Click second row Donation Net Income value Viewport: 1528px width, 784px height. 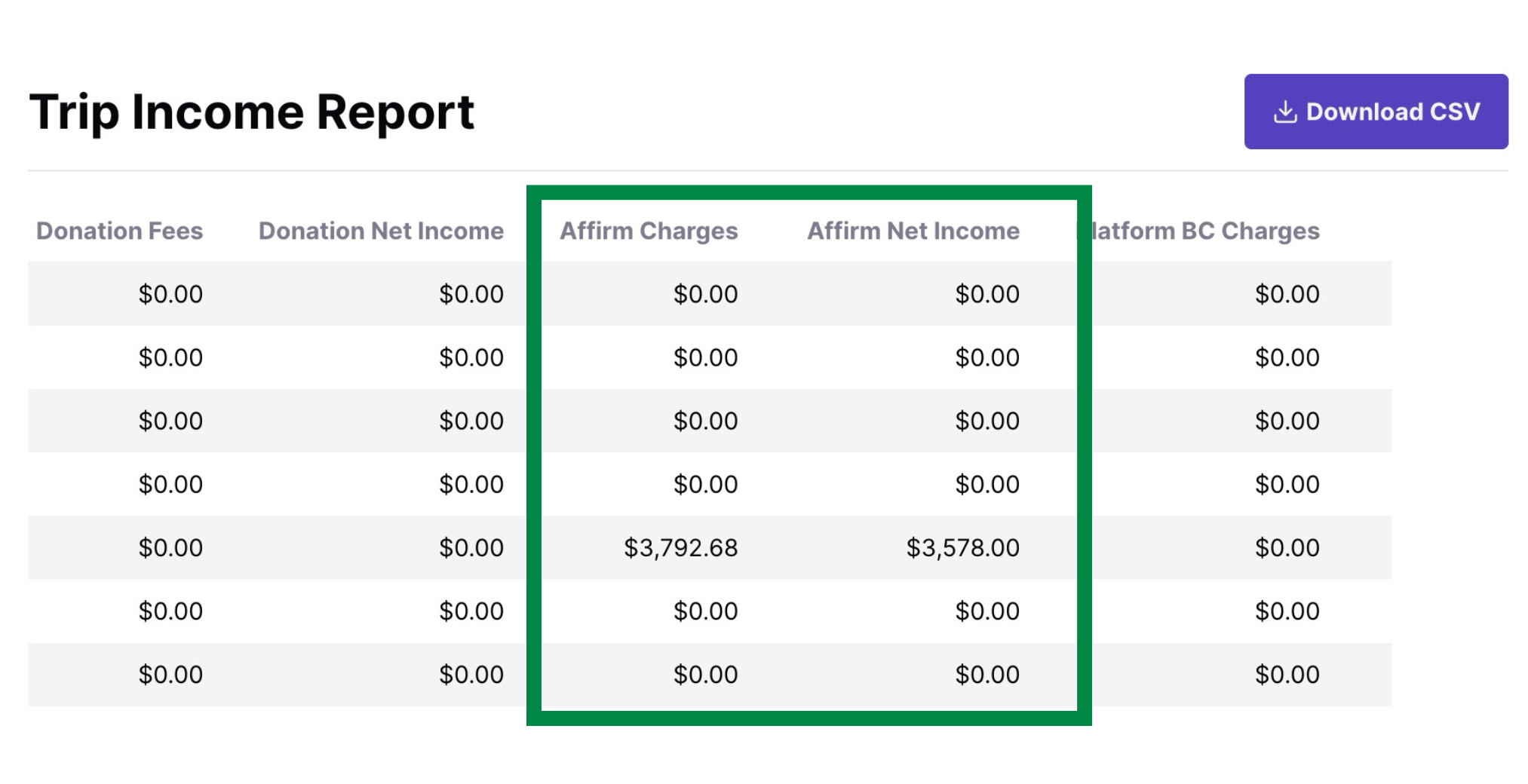click(x=471, y=357)
